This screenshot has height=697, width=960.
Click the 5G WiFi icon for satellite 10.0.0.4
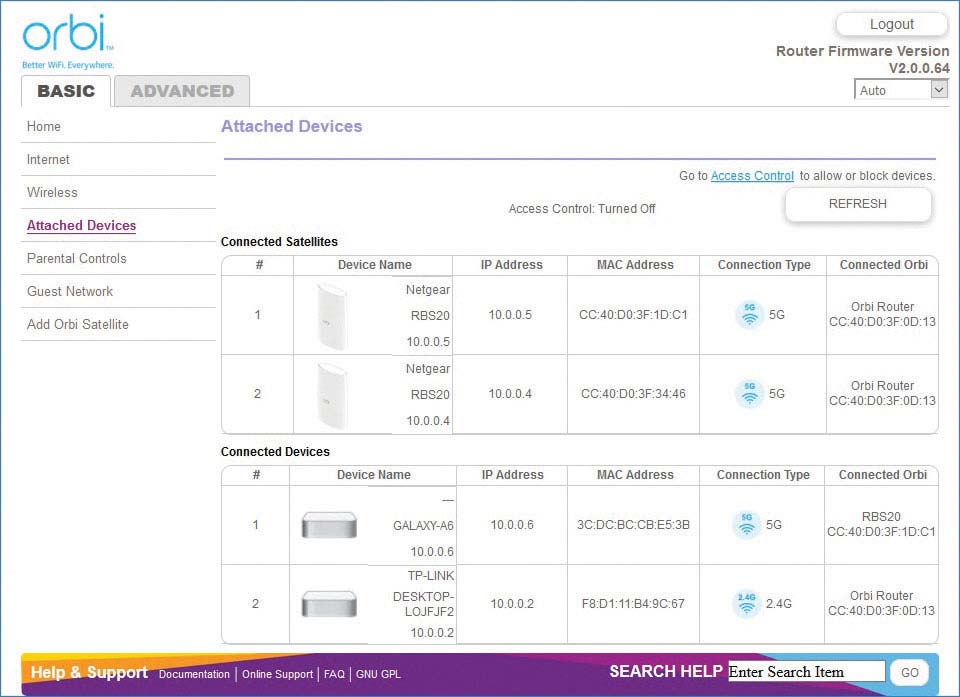pos(749,394)
